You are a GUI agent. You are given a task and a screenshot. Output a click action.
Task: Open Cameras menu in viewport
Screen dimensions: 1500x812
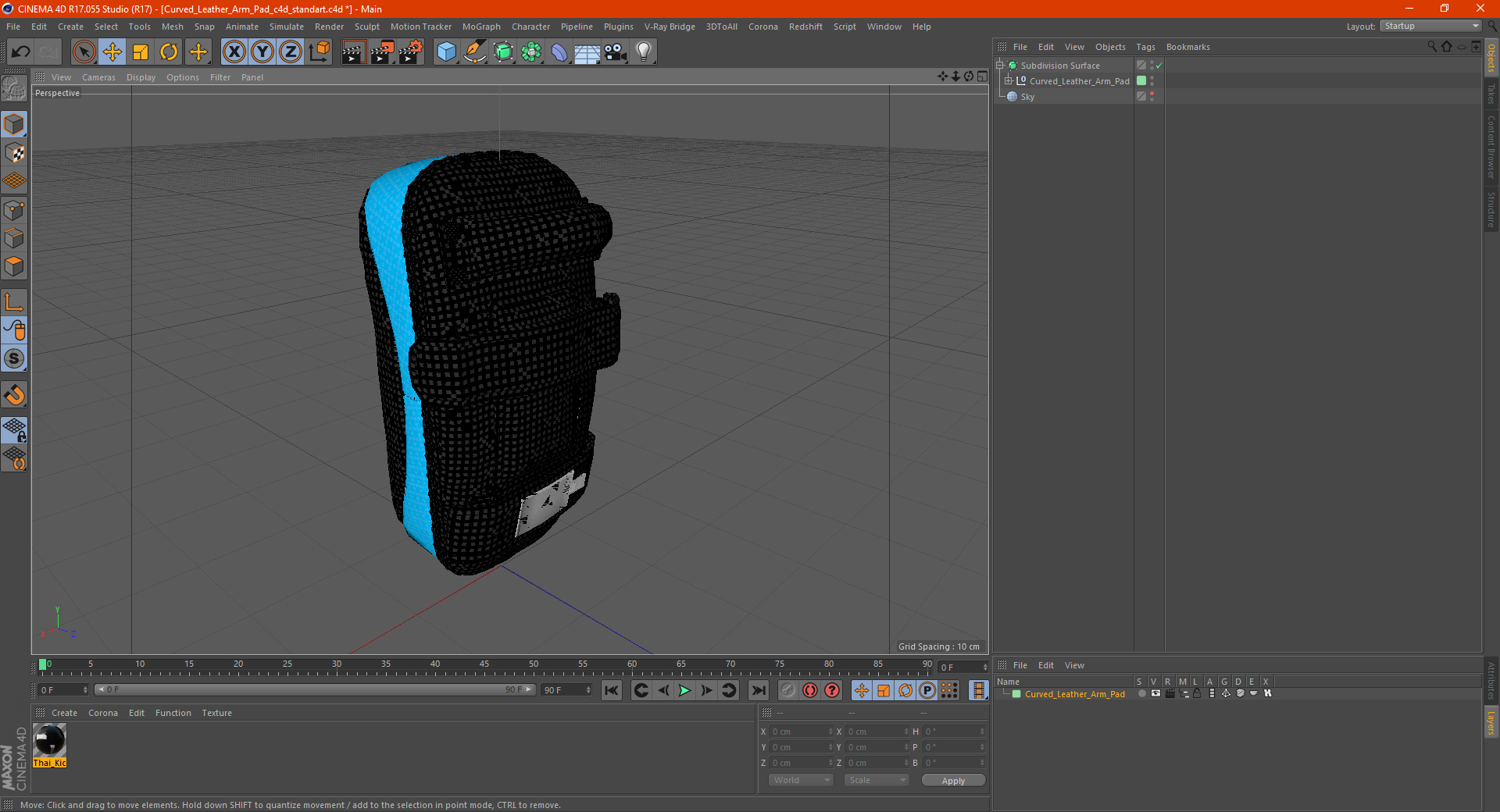98,77
